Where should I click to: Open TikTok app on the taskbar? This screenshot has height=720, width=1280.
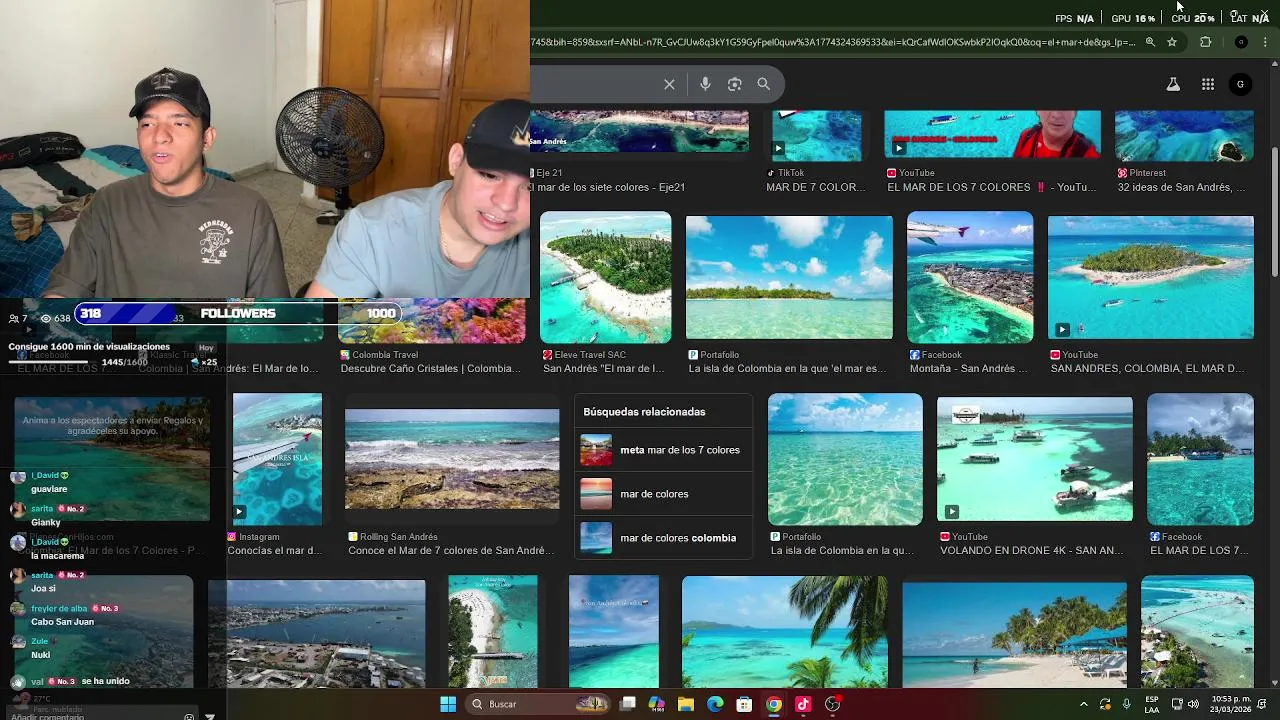pyautogui.click(x=803, y=704)
